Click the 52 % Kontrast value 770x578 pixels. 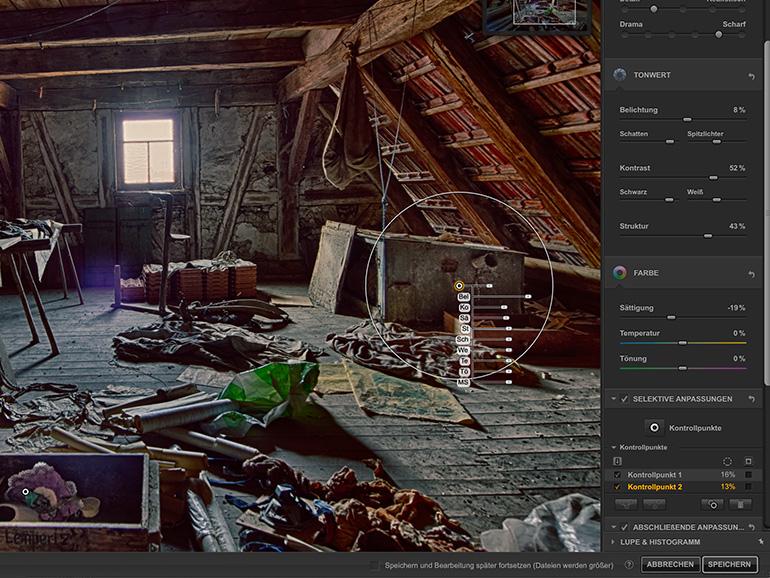click(737, 168)
